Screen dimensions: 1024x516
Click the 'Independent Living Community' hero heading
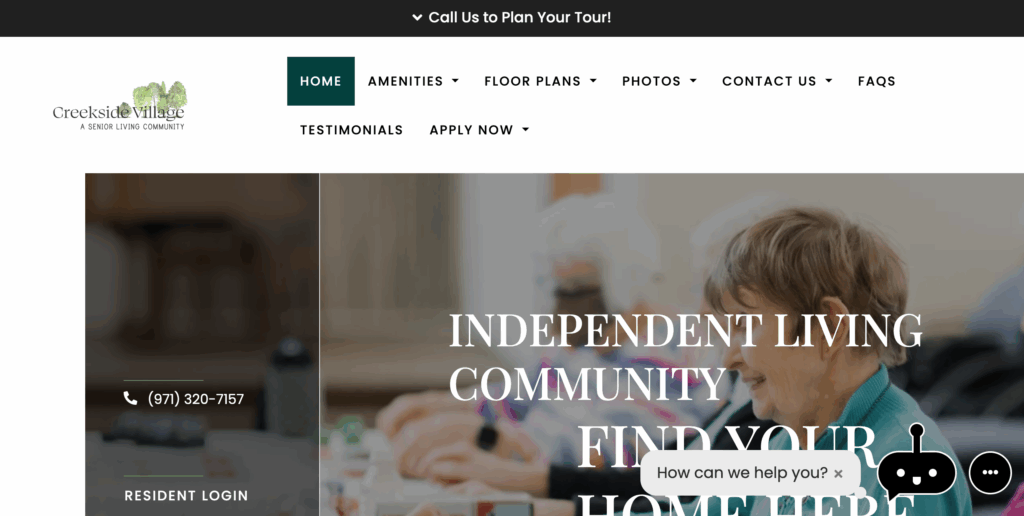coord(686,357)
